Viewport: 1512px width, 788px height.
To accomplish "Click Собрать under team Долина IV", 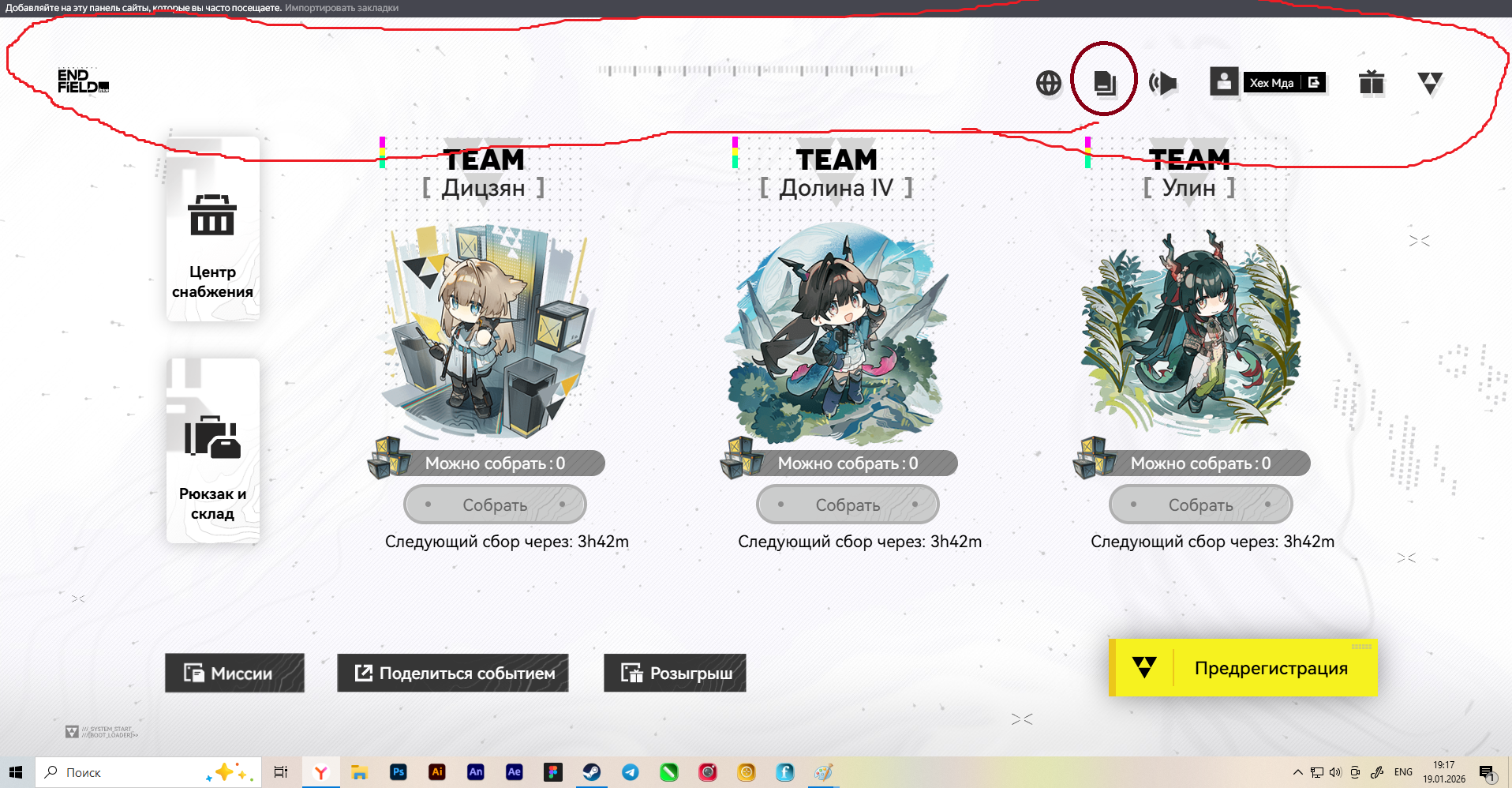I will (x=848, y=505).
